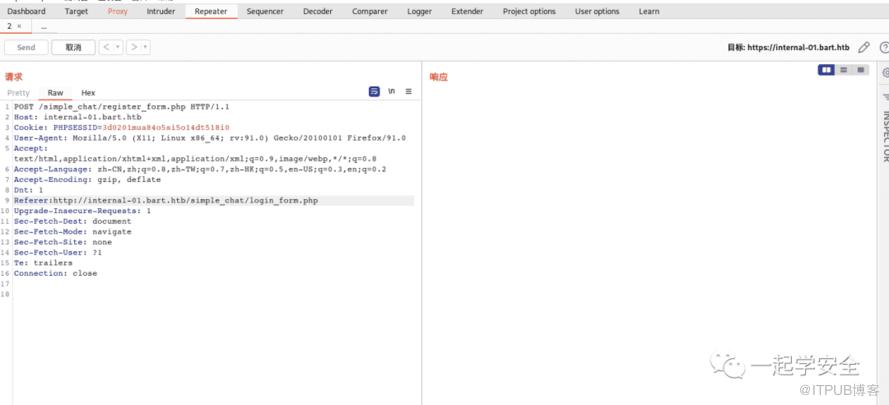This screenshot has width=889, height=405.
Task: Toggle the \n non-printable characters icon
Action: [391, 92]
